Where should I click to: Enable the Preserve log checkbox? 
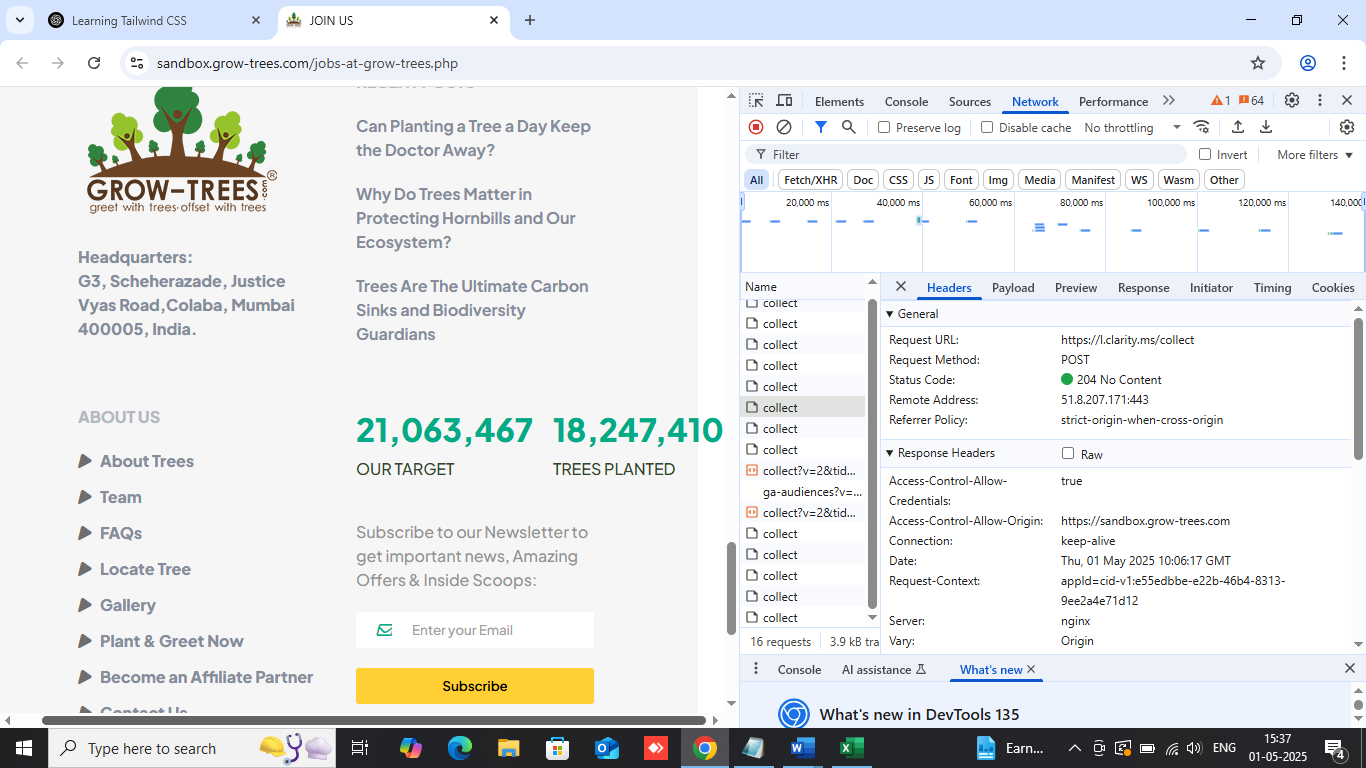pyautogui.click(x=884, y=127)
